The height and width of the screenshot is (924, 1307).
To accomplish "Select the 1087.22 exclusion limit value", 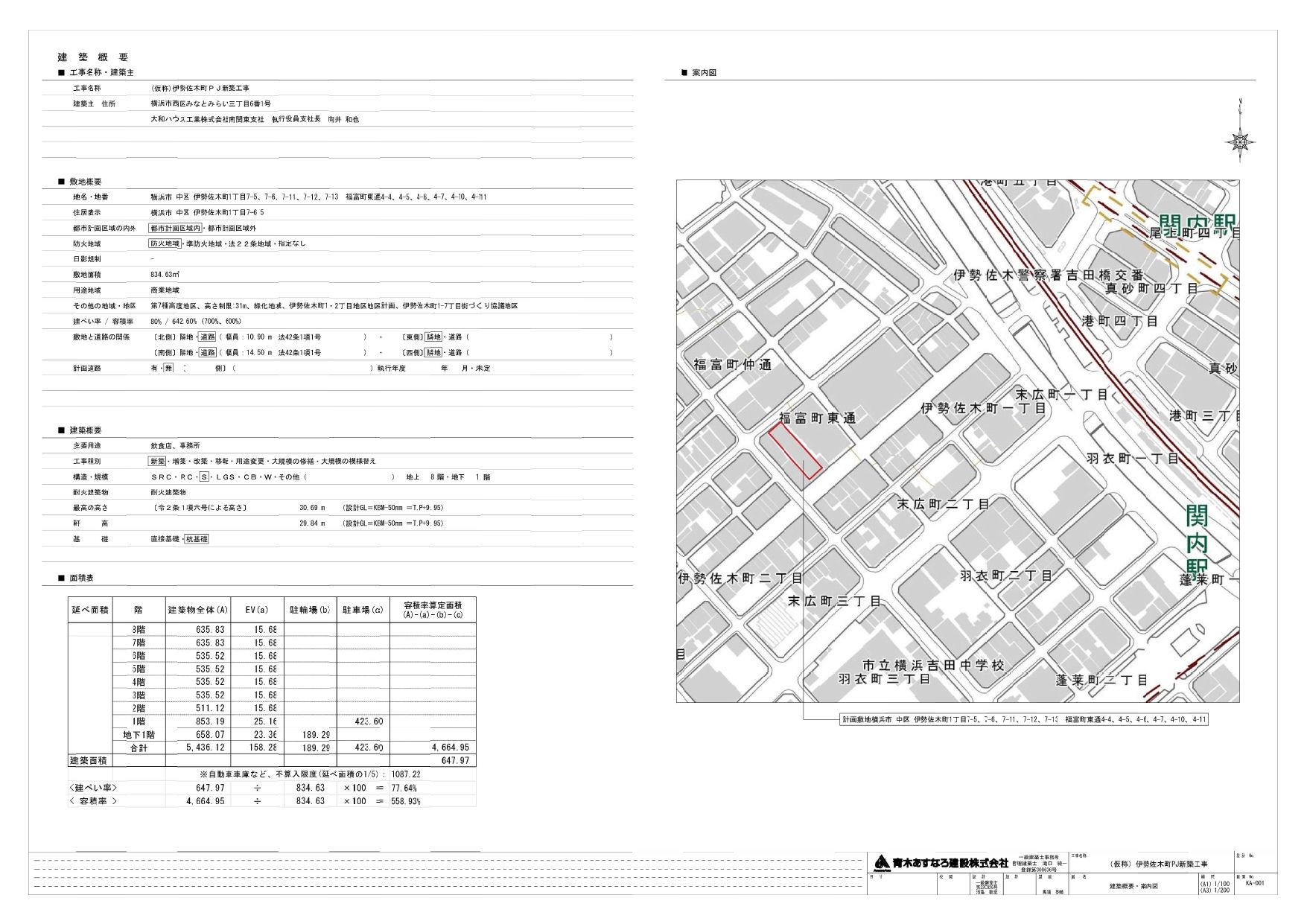I will coord(406,774).
